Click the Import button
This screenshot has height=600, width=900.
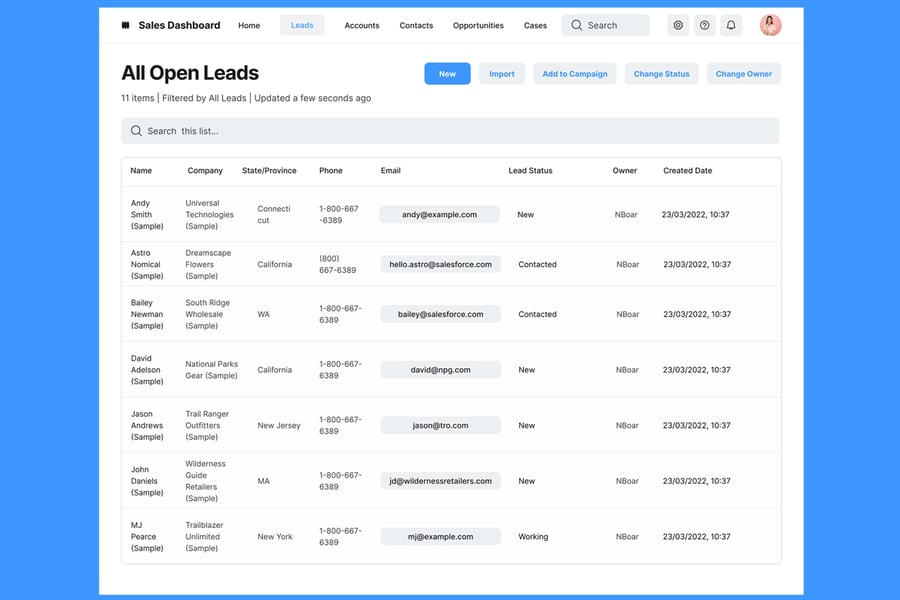502,74
